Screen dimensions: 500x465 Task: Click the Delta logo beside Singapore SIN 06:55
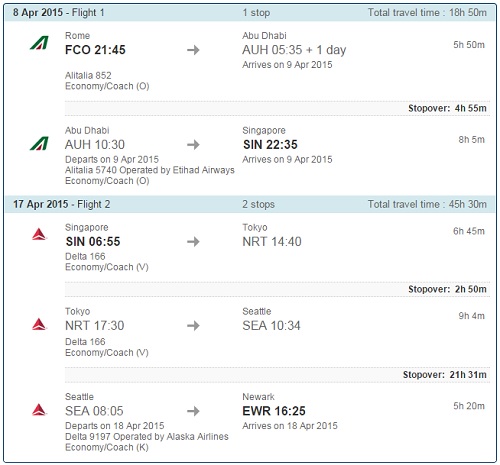[x=39, y=234]
